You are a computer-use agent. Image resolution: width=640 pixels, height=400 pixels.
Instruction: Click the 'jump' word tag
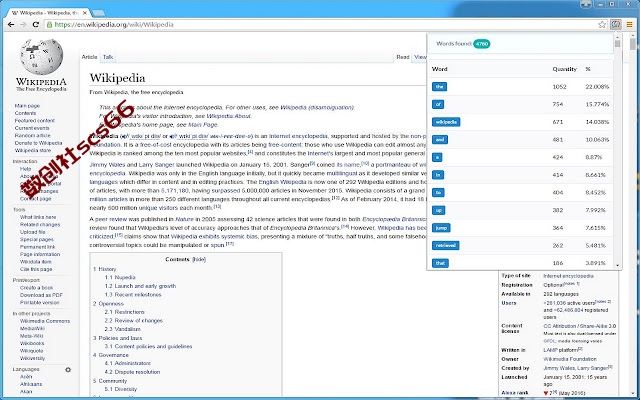[441, 228]
